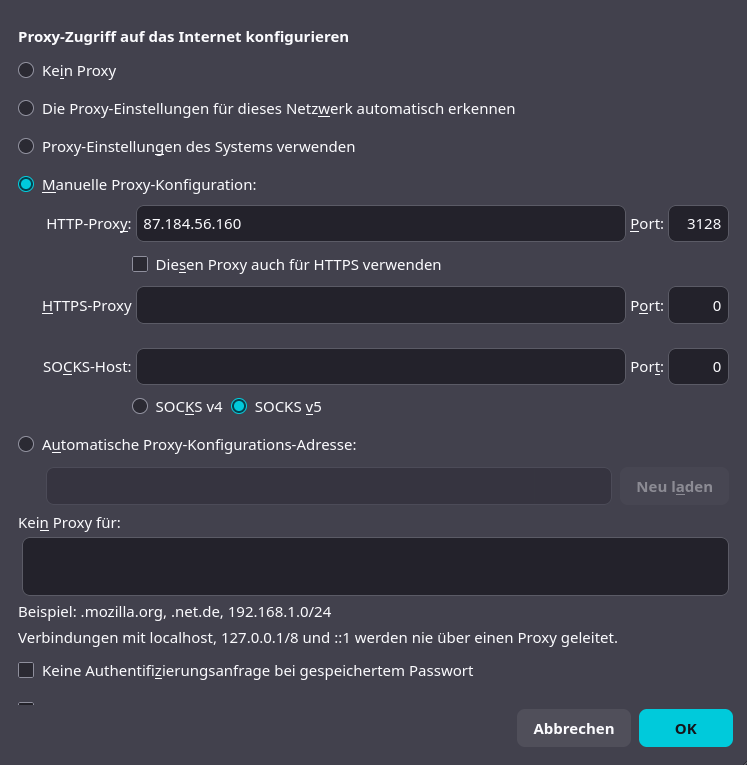The height and width of the screenshot is (765, 747).
Task: Click the automatic proxy configuration URL field
Action: tap(329, 486)
